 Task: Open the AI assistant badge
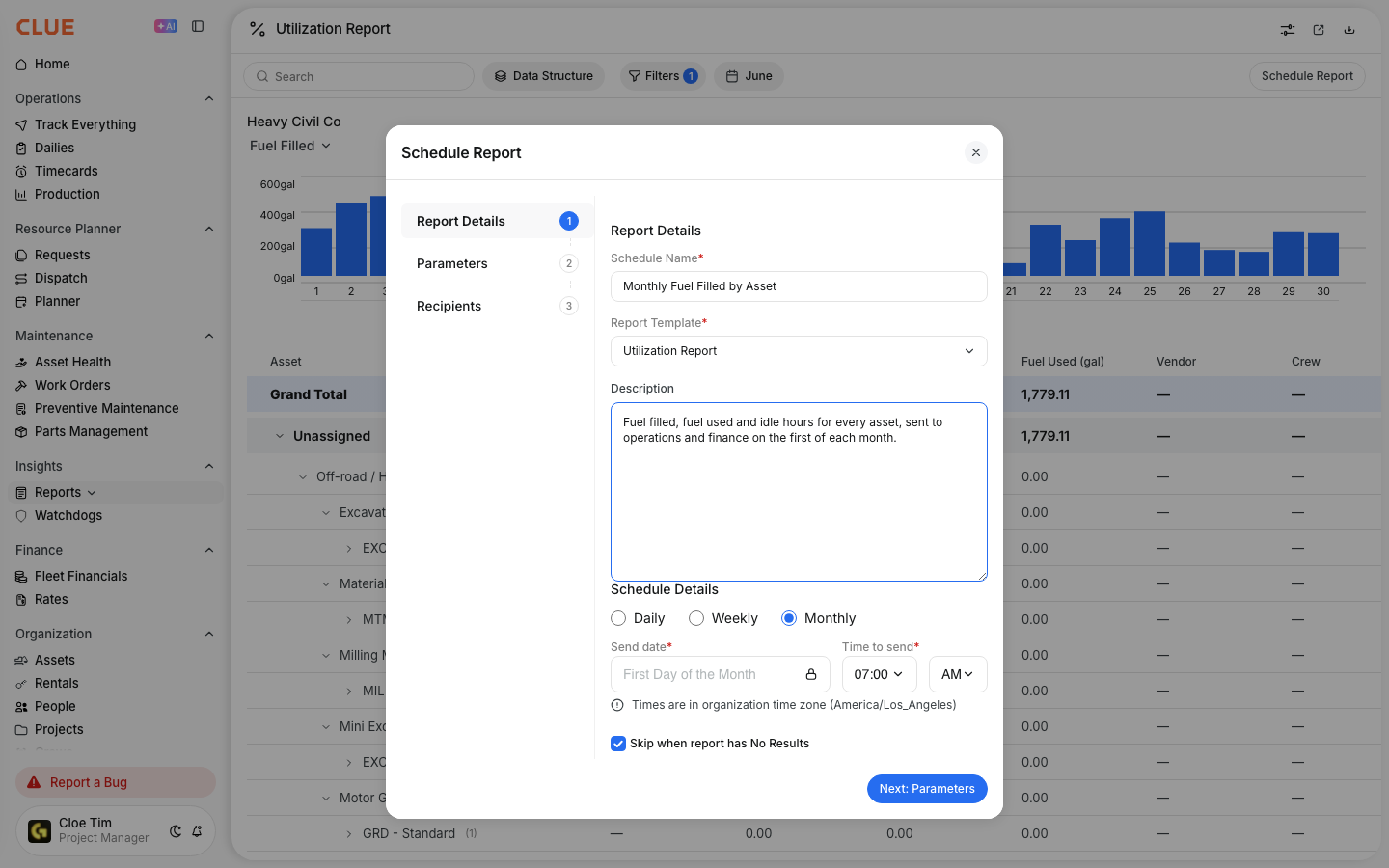(x=166, y=27)
